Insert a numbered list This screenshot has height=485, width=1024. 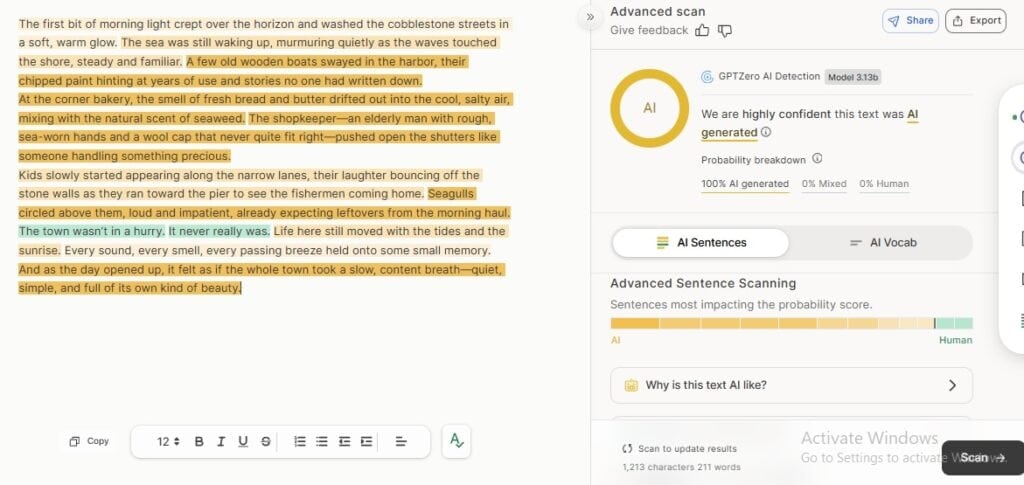coord(299,441)
